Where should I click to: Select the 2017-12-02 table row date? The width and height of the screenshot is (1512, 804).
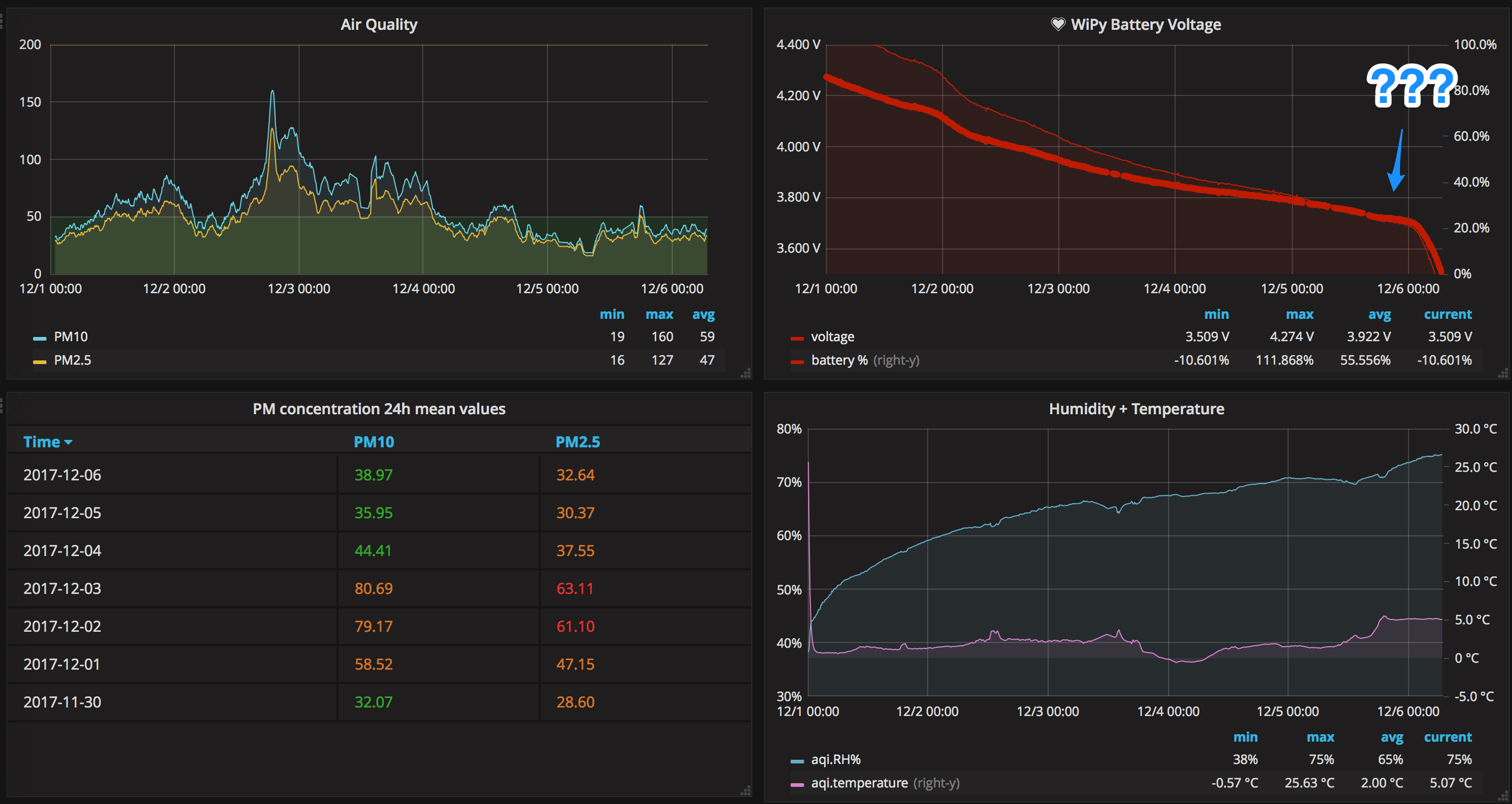(x=62, y=626)
